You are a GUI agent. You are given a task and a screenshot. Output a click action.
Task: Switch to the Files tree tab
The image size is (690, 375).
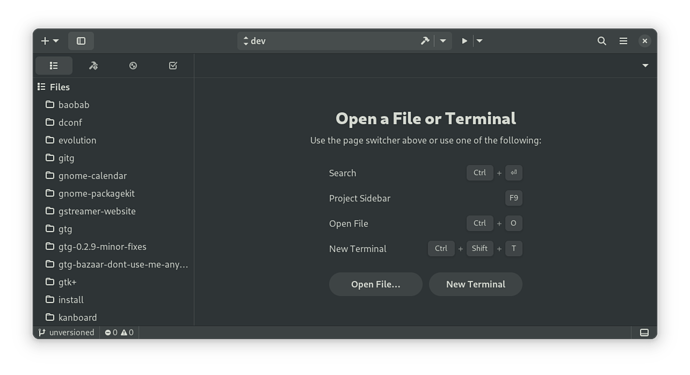point(54,66)
